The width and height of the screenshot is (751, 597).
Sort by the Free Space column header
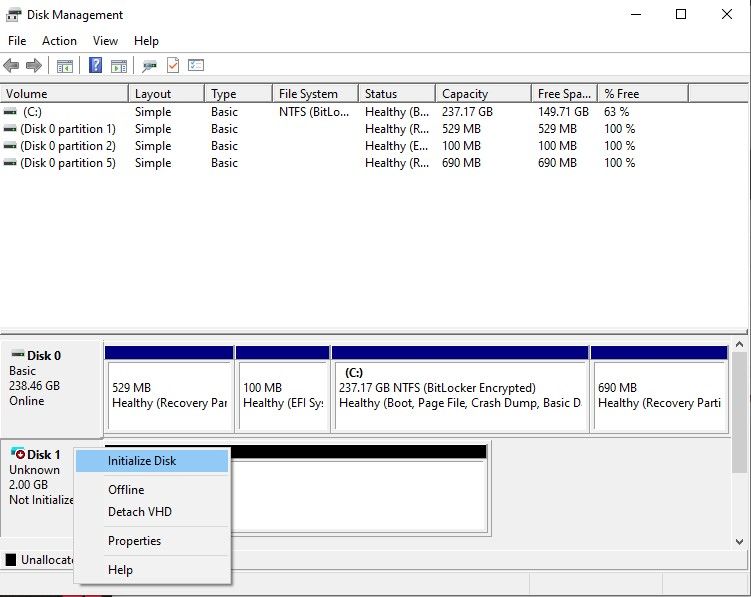565,93
